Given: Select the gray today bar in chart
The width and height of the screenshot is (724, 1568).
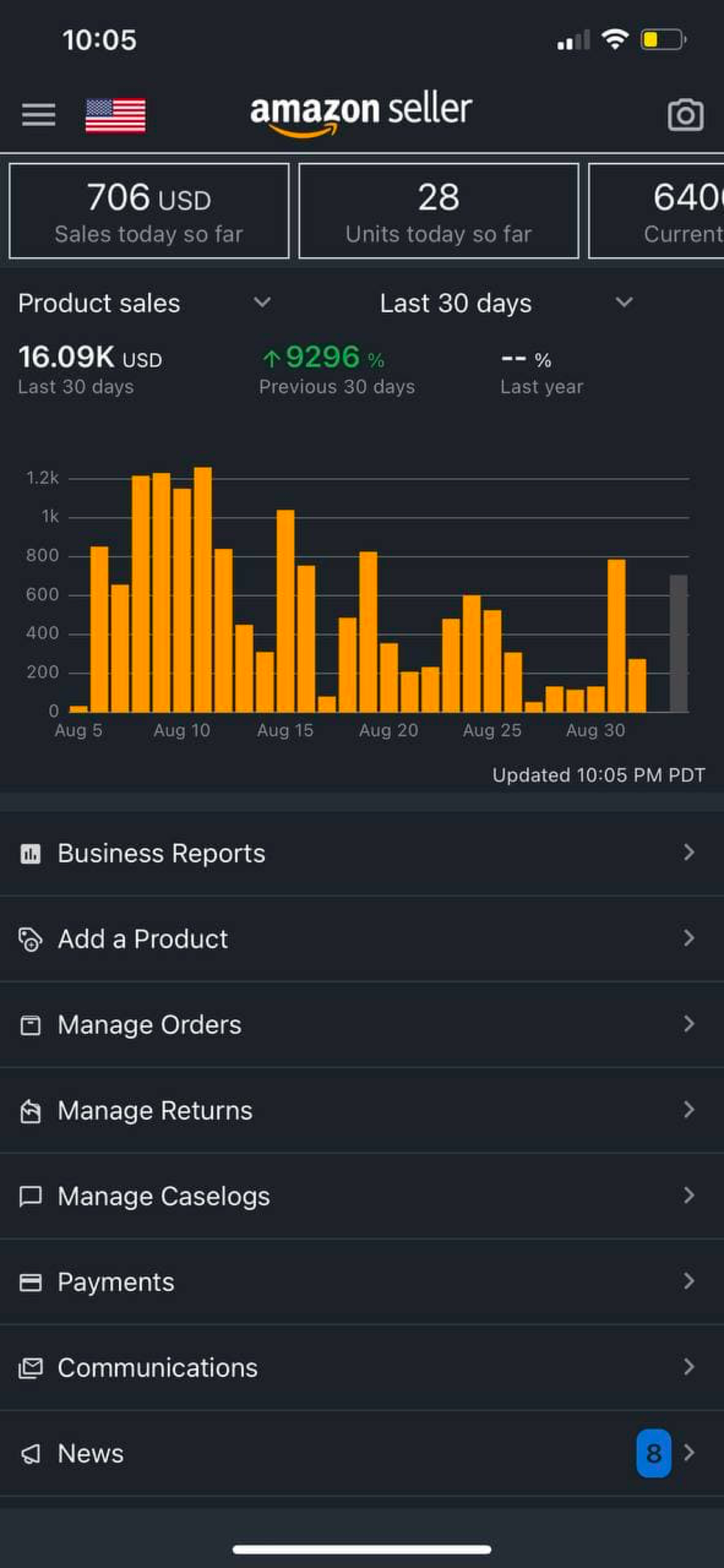Looking at the screenshot, I should click(678, 643).
